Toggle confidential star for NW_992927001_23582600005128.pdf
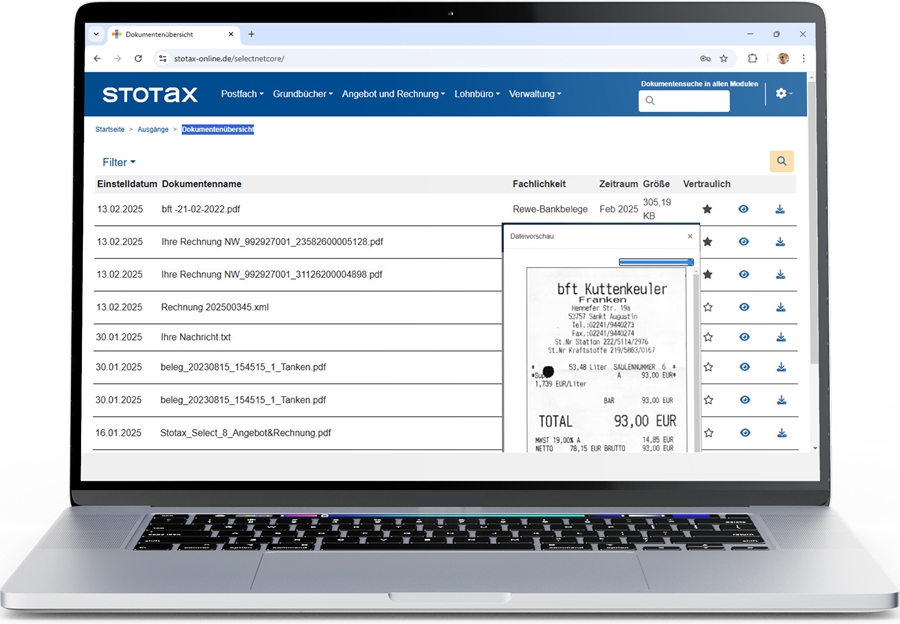 (707, 242)
